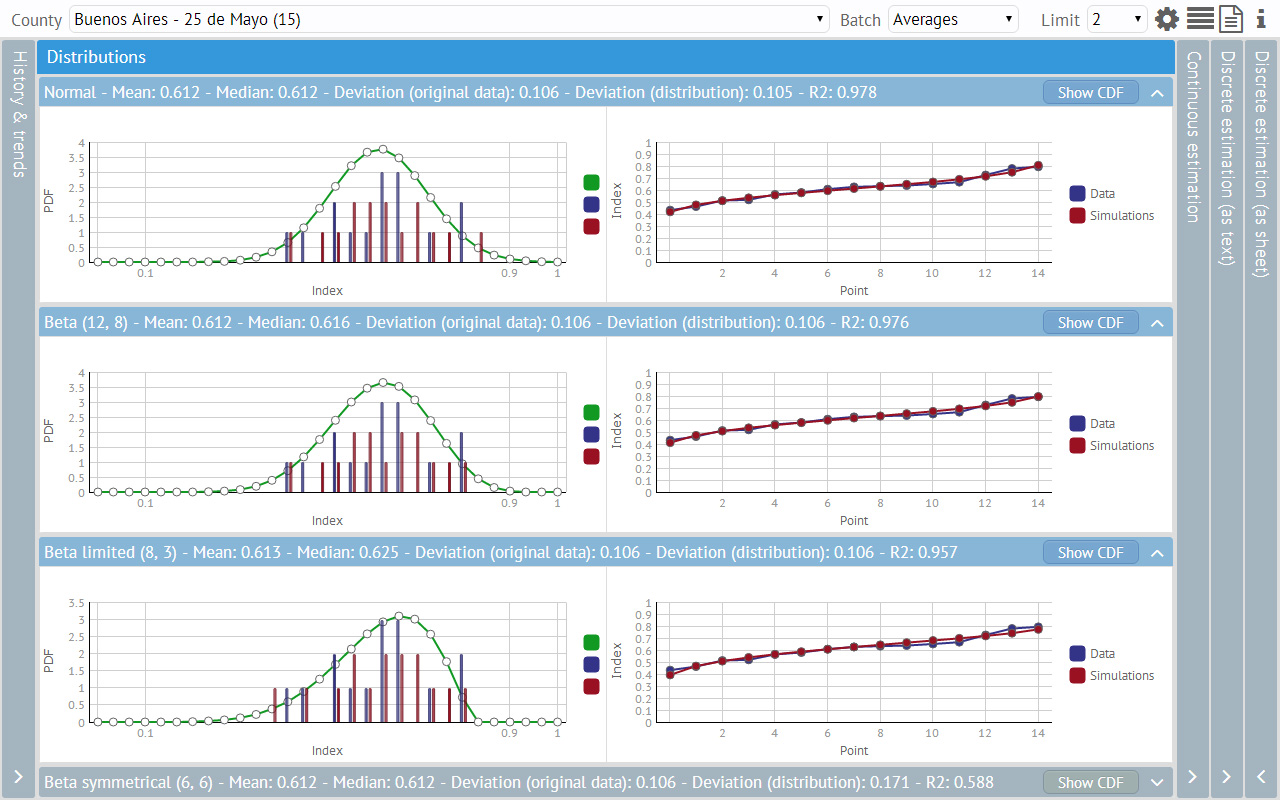This screenshot has width=1280, height=800.
Task: Show CDF for Normal distribution
Action: coord(1091,92)
